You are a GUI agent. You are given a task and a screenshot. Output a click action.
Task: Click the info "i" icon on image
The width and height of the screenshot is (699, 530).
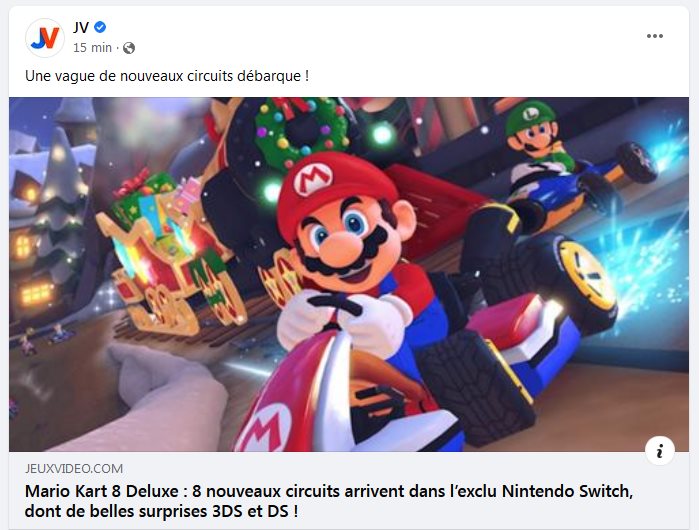pyautogui.click(x=659, y=451)
